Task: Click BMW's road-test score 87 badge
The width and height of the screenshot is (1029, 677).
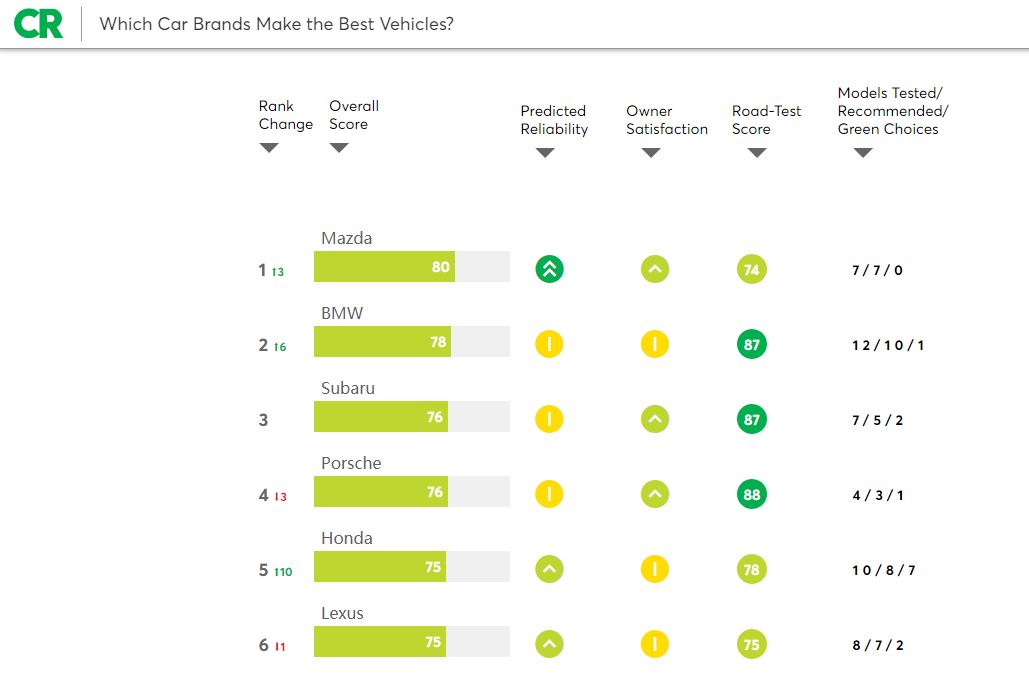Action: (x=752, y=344)
